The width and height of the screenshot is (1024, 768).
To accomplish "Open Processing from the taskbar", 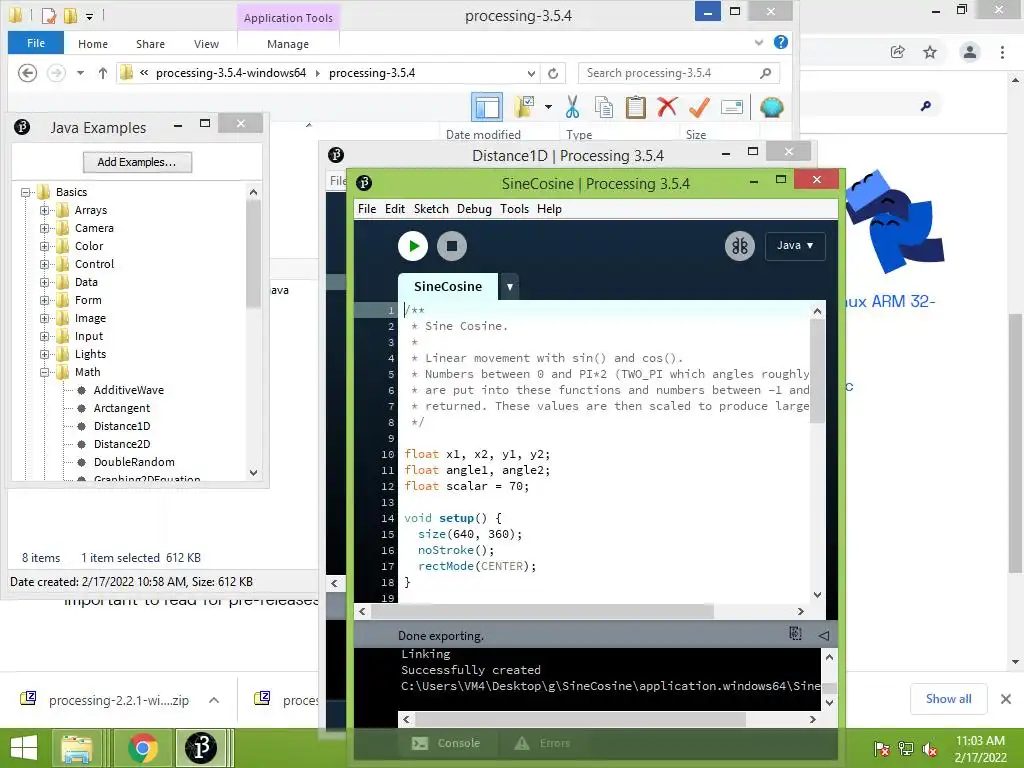I will 201,748.
